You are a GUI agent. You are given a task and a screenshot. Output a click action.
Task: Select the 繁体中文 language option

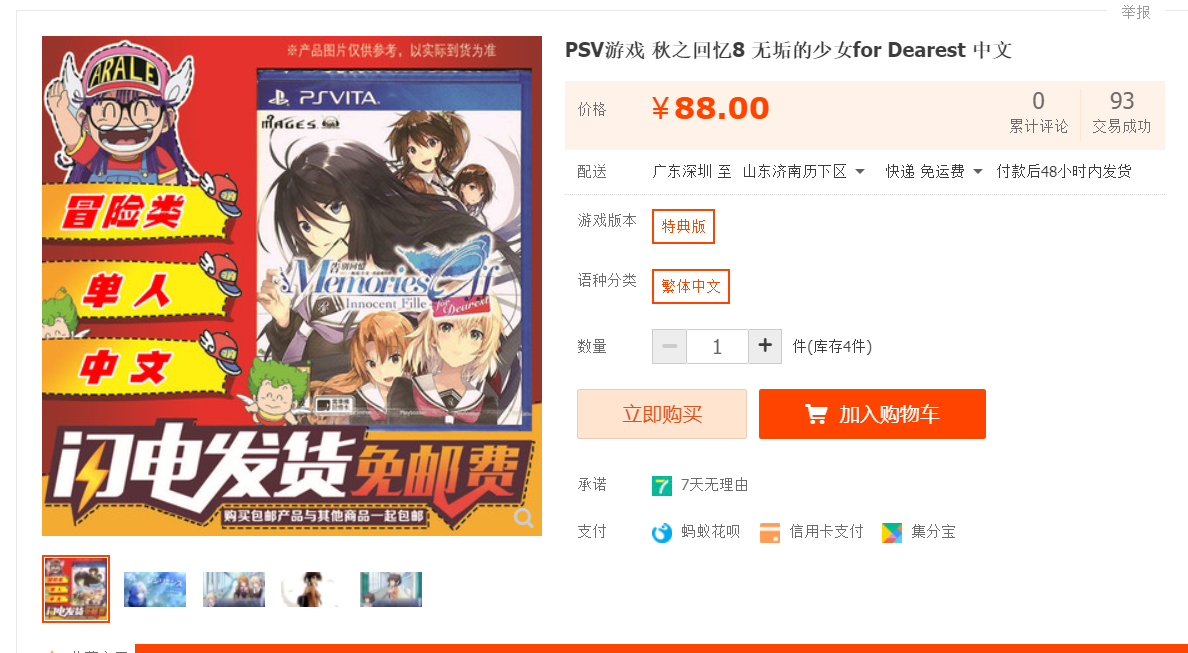pyautogui.click(x=691, y=286)
